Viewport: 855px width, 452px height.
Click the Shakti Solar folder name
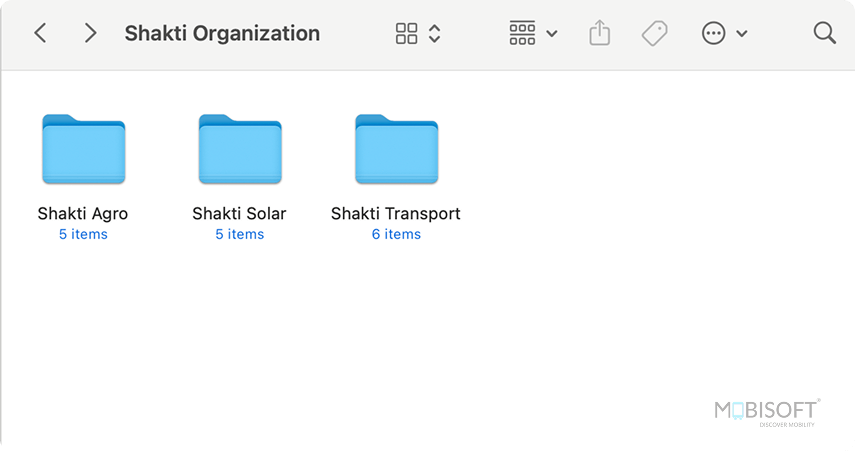click(239, 213)
